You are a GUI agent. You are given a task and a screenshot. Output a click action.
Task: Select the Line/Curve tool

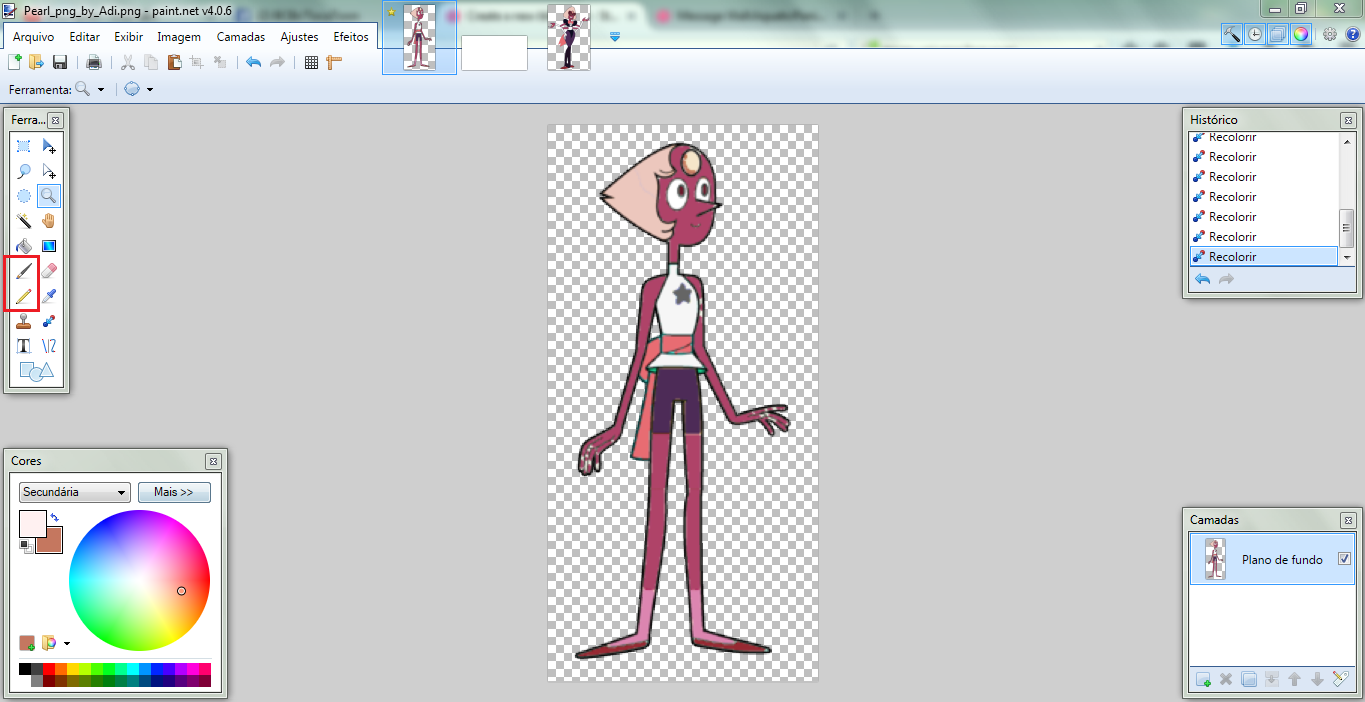click(49, 346)
